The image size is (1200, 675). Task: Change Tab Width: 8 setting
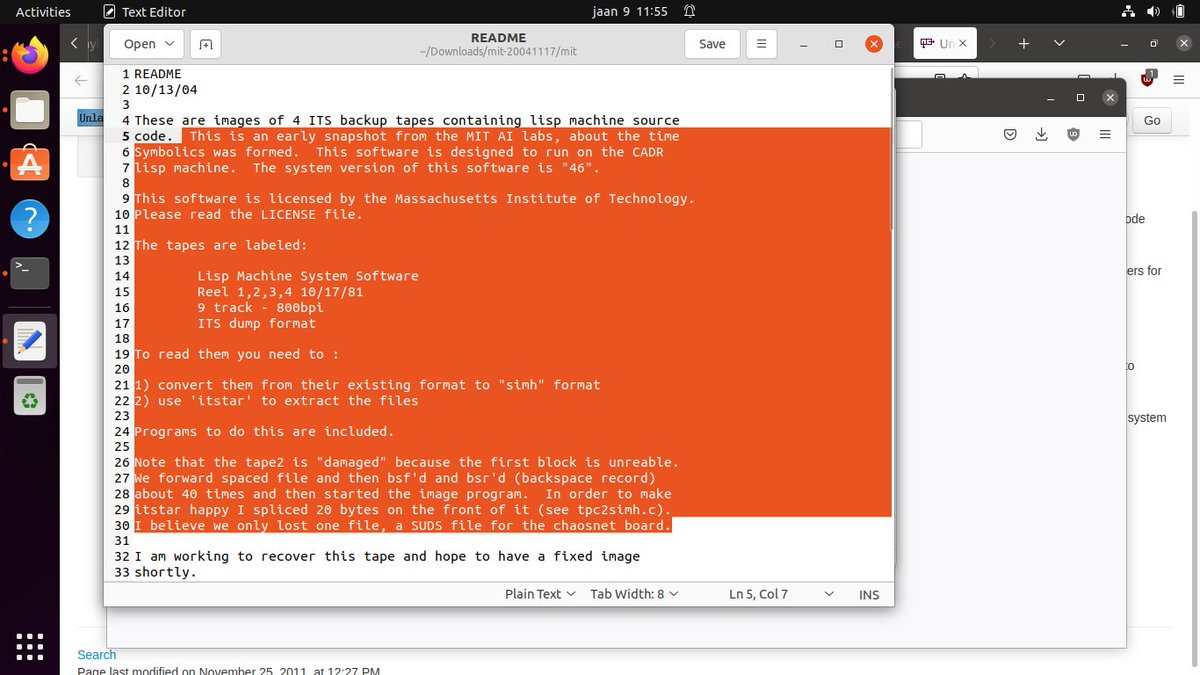click(x=634, y=594)
